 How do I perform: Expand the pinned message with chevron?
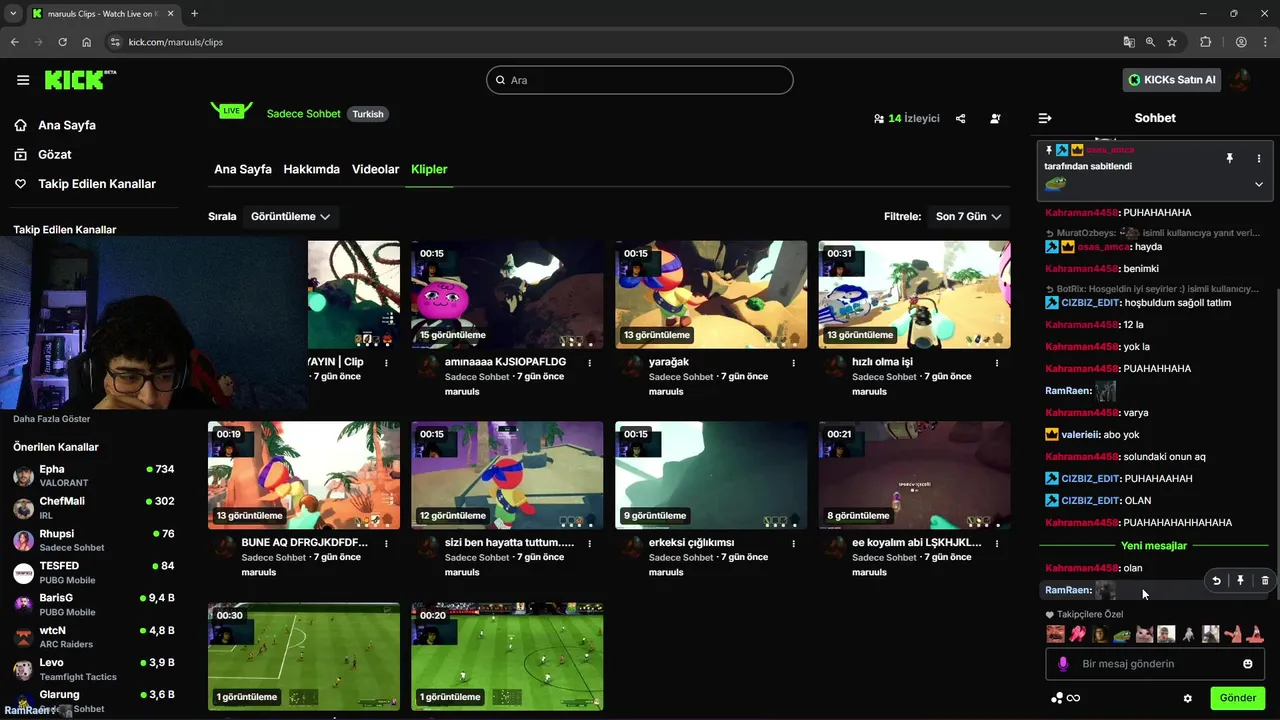pos(1259,184)
